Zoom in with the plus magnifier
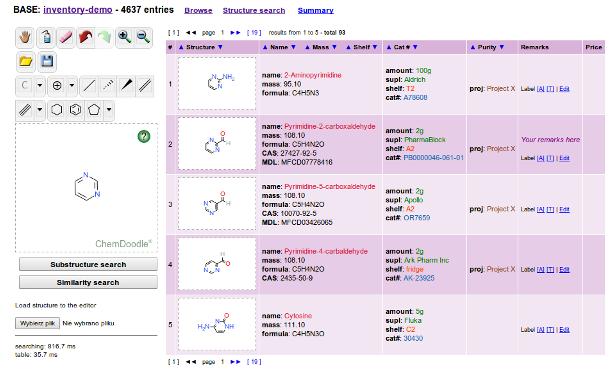The width and height of the screenshot is (610, 375). (x=124, y=37)
